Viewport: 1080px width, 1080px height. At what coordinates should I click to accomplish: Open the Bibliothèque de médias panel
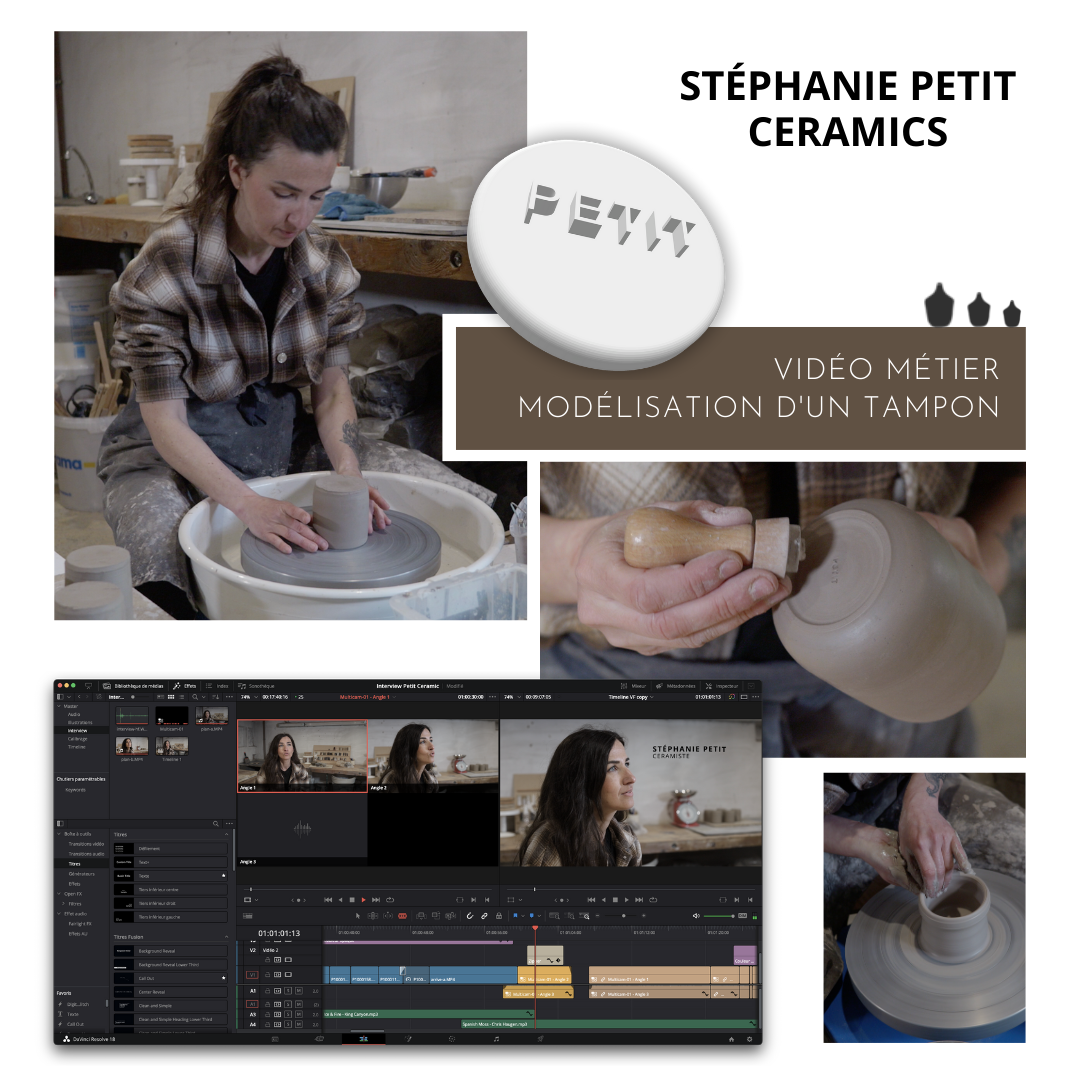tap(134, 686)
